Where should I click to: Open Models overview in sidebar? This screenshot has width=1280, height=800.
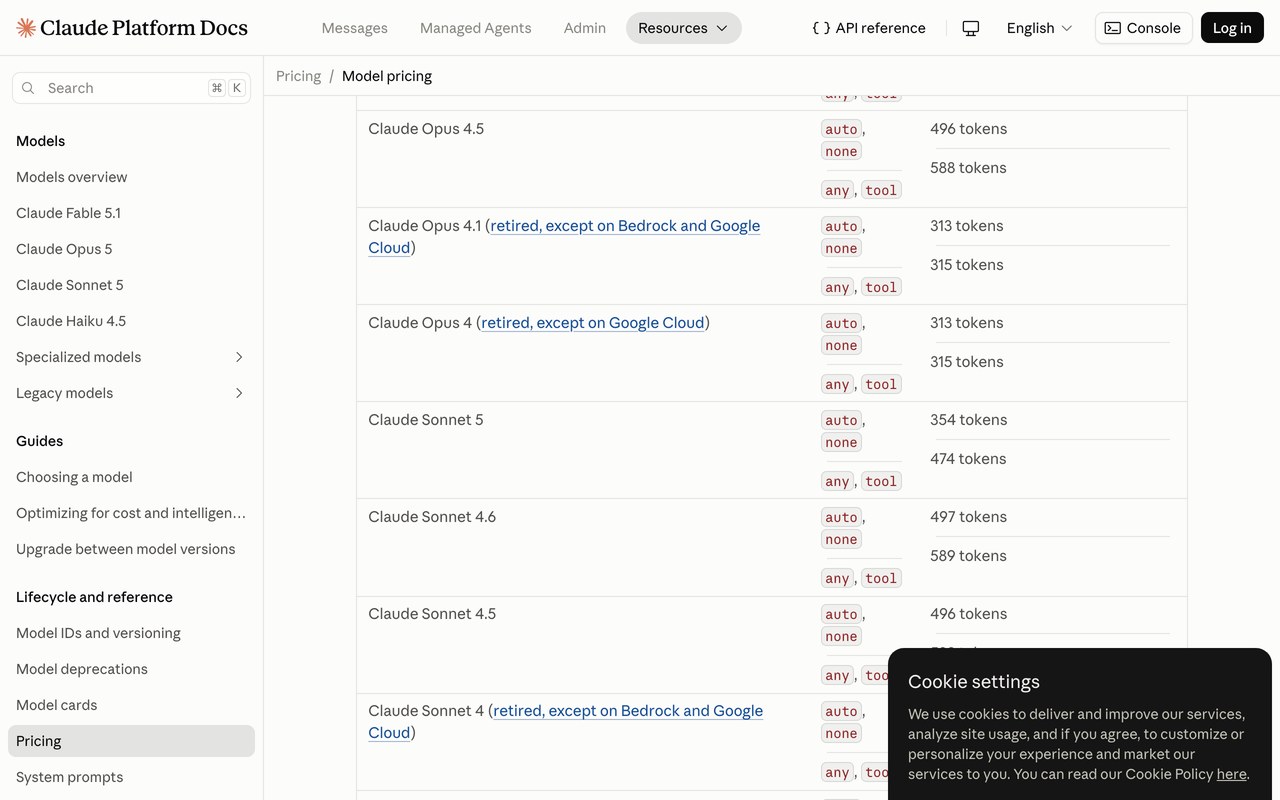(72, 177)
